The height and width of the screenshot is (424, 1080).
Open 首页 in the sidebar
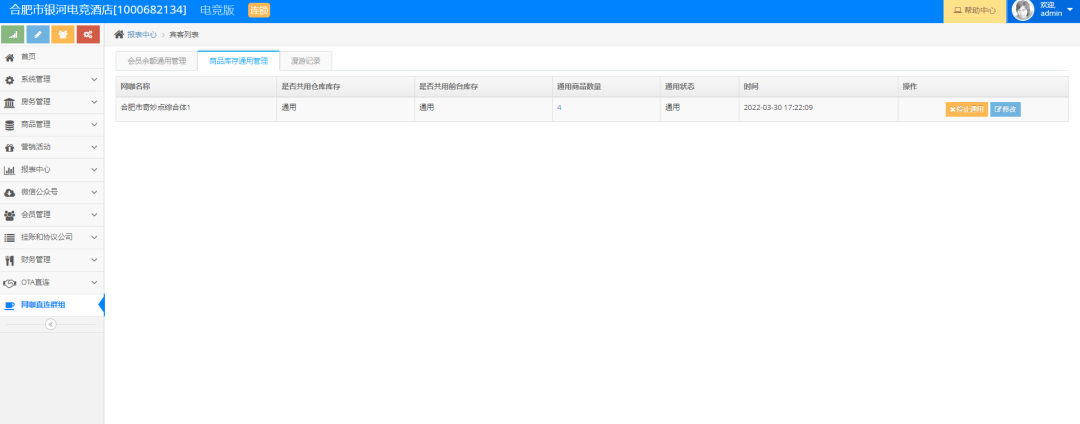tap(52, 57)
